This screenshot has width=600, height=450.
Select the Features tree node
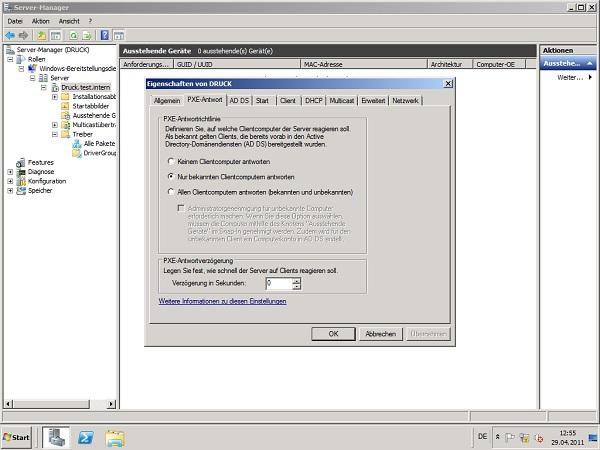tap(41, 162)
